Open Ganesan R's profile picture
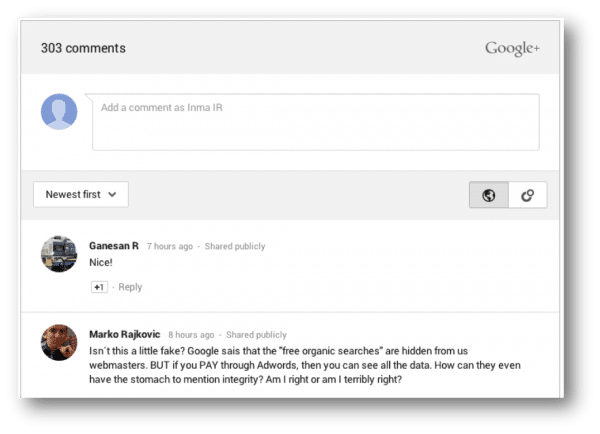This screenshot has width=600, height=434. tap(59, 254)
